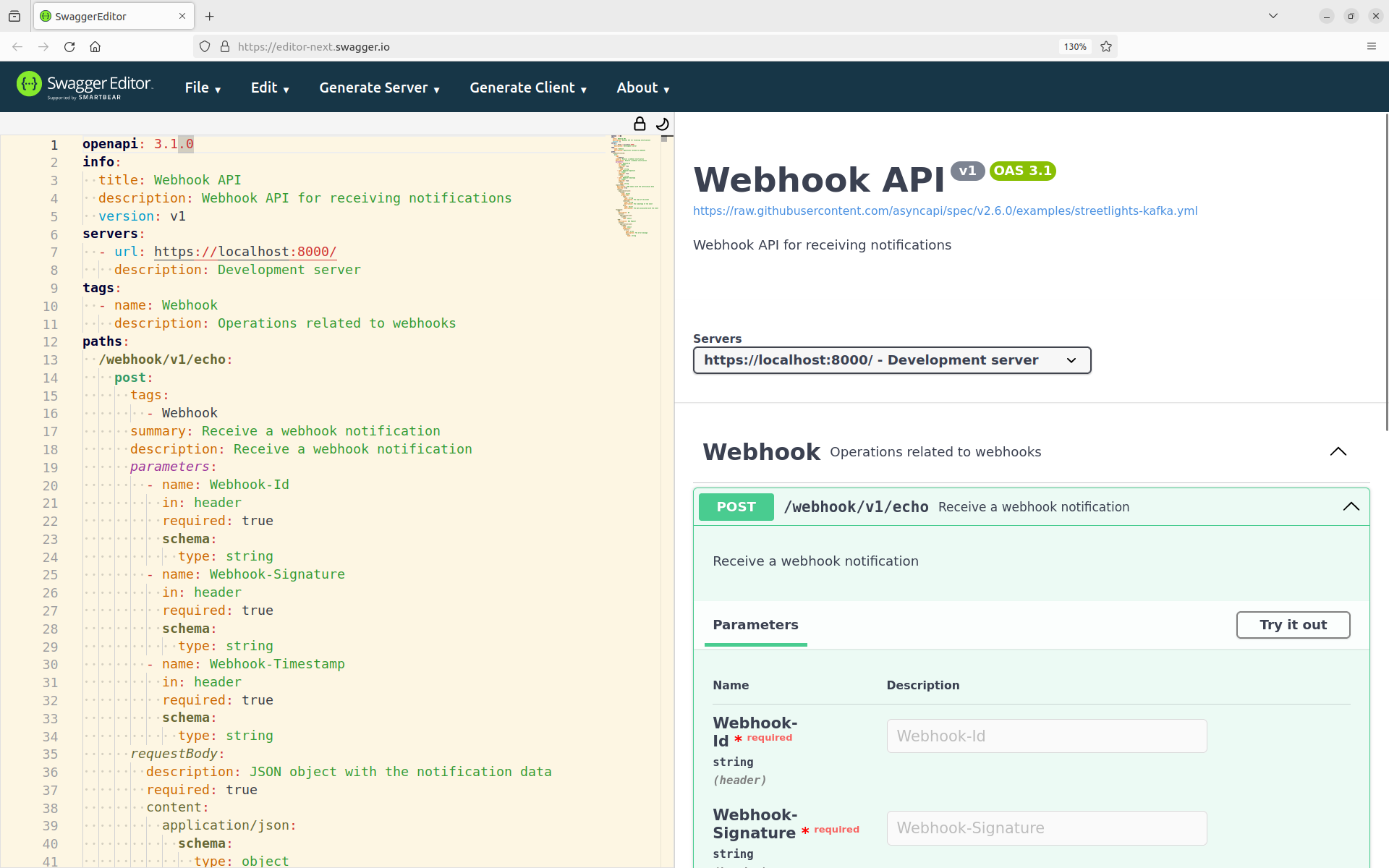1389x868 pixels.
Task: Click the OAS 3.1 badge
Action: pyautogui.click(x=1022, y=171)
